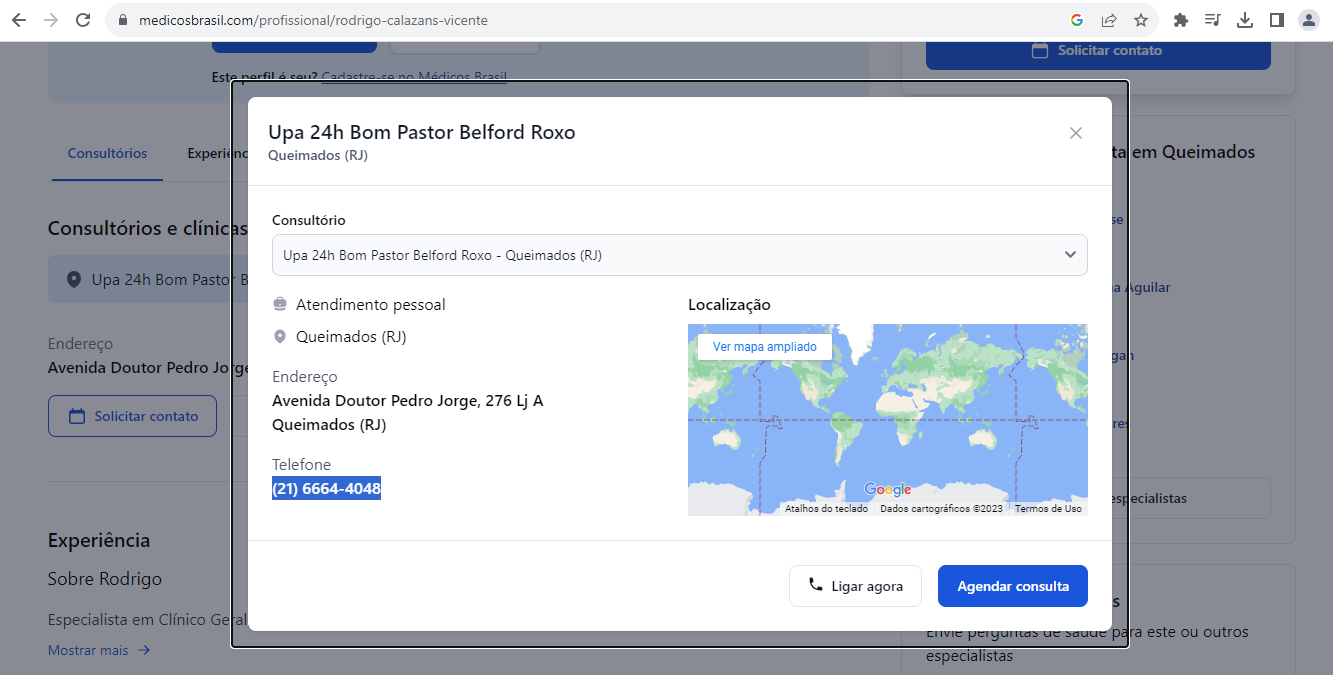Reload the page with the refresh icon
The image size is (1333, 675).
pyautogui.click(x=83, y=20)
